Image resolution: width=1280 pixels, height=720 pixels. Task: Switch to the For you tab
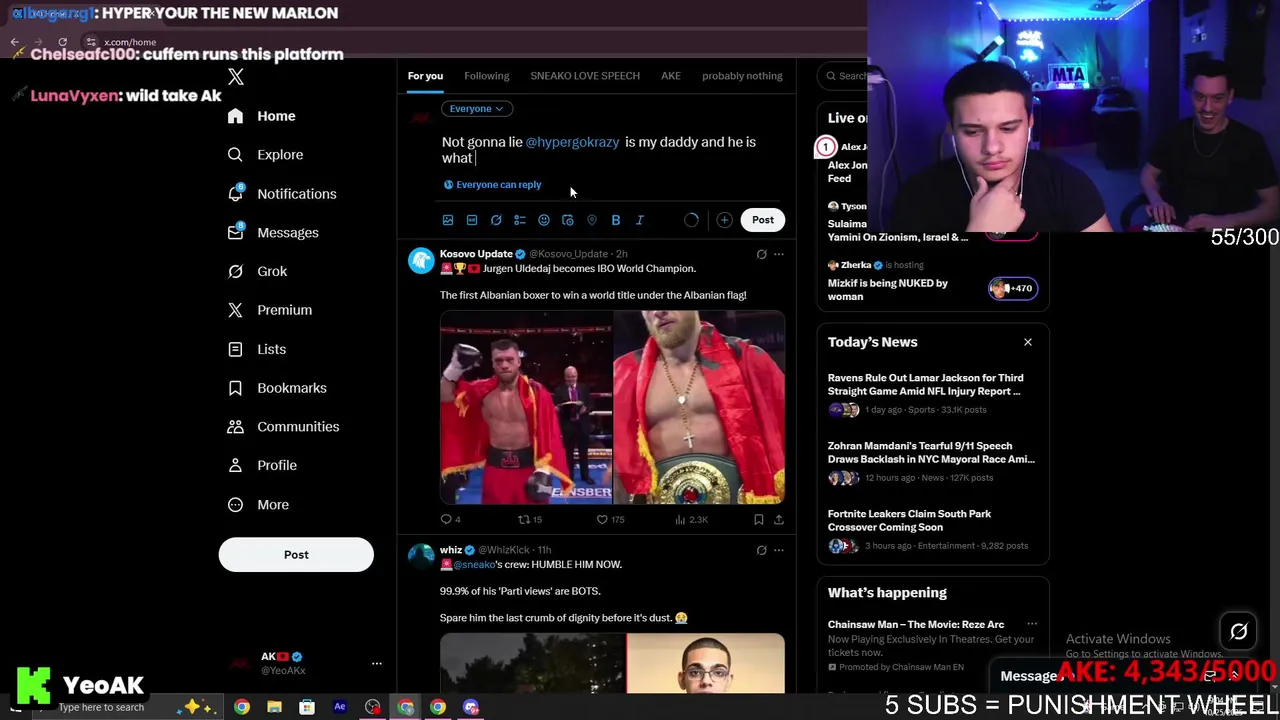(x=425, y=76)
